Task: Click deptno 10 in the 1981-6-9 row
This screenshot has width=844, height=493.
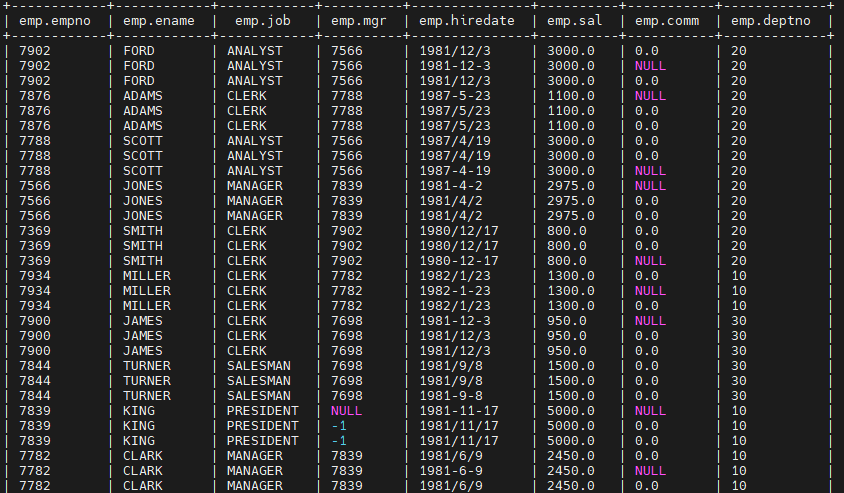Action: pos(738,470)
